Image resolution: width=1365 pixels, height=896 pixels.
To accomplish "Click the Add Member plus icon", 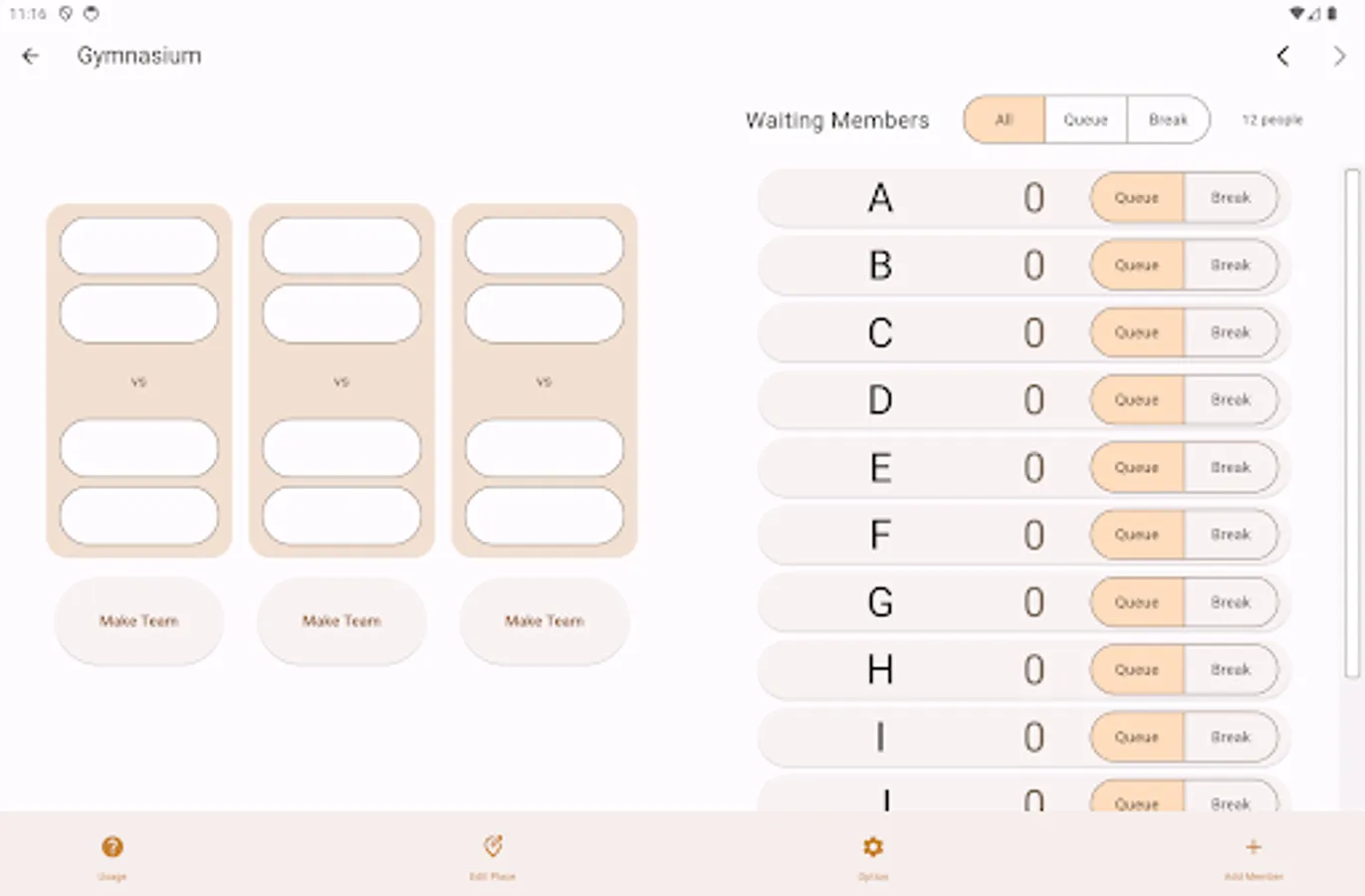I will pyautogui.click(x=1252, y=848).
